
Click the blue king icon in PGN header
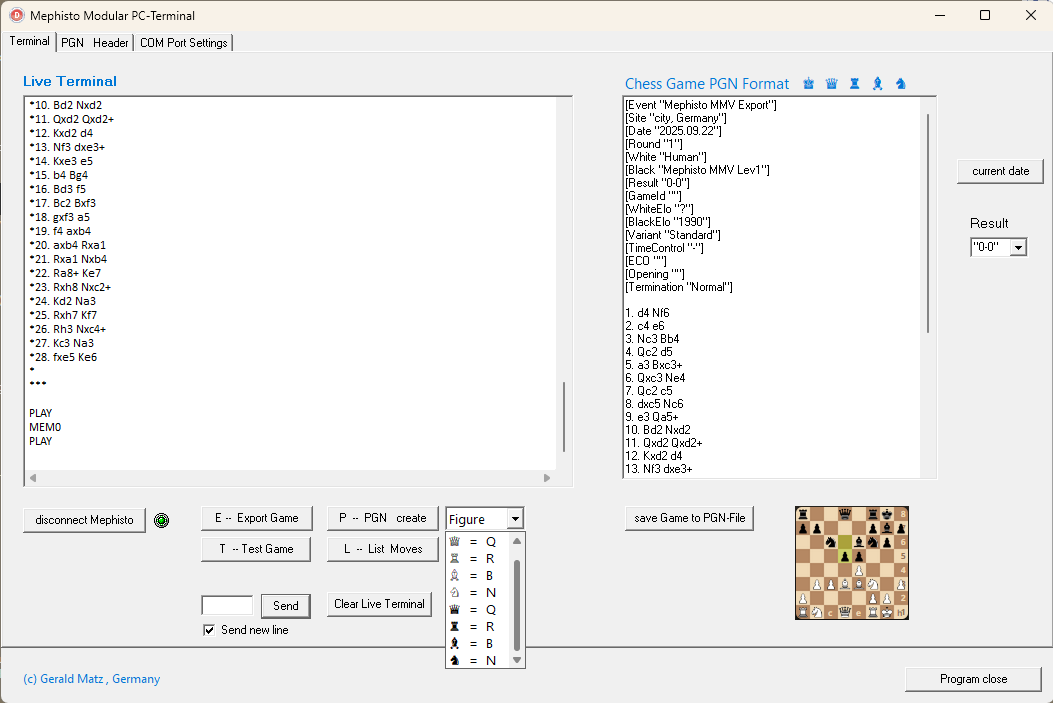[x=809, y=84]
